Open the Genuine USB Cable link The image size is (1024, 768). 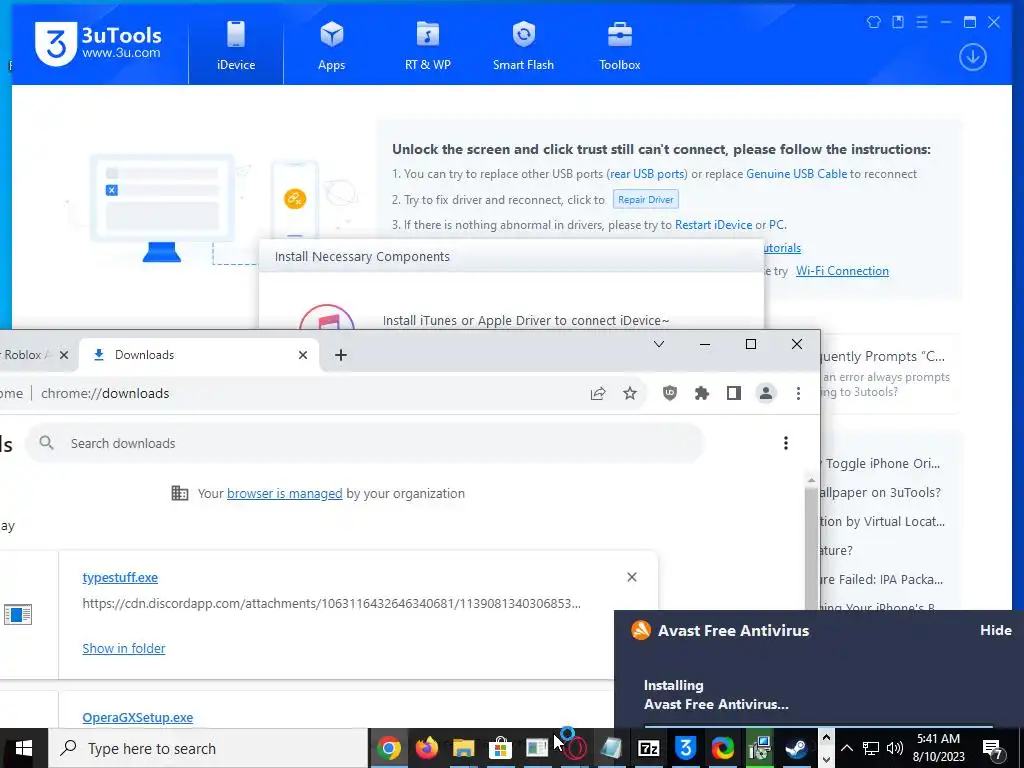point(796,174)
